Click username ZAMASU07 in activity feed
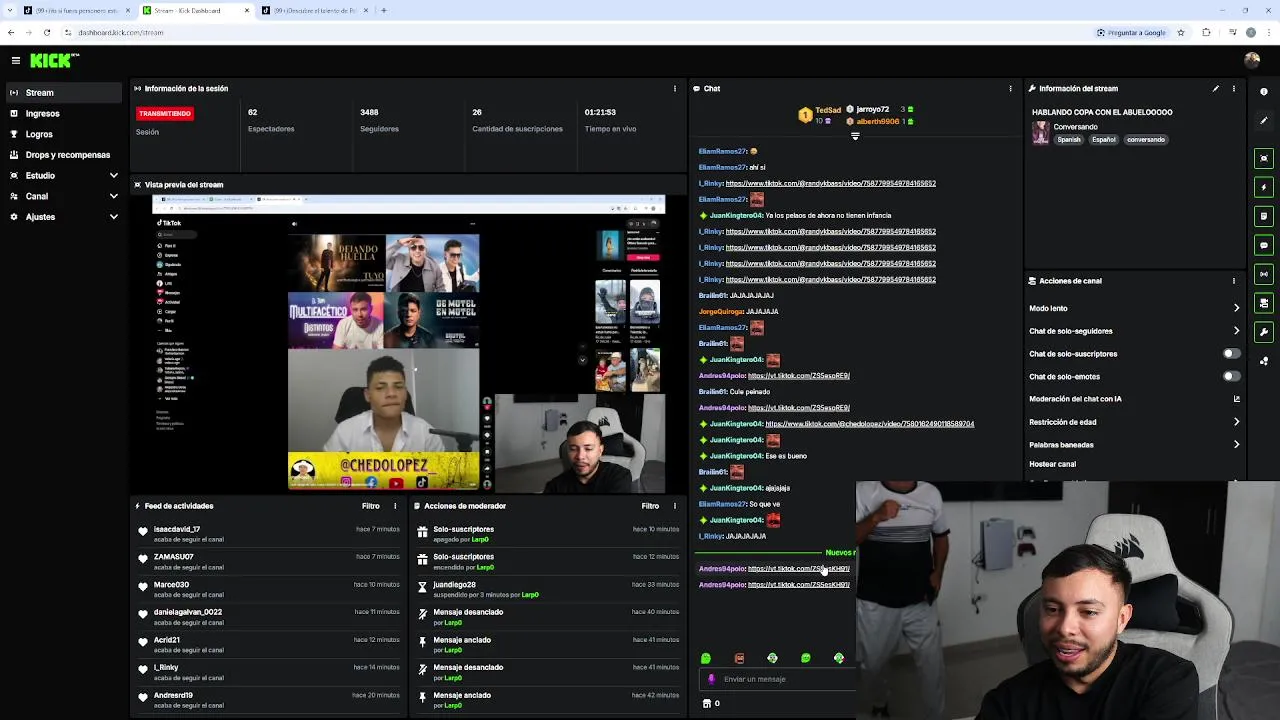Image resolution: width=1280 pixels, height=720 pixels. (173, 557)
